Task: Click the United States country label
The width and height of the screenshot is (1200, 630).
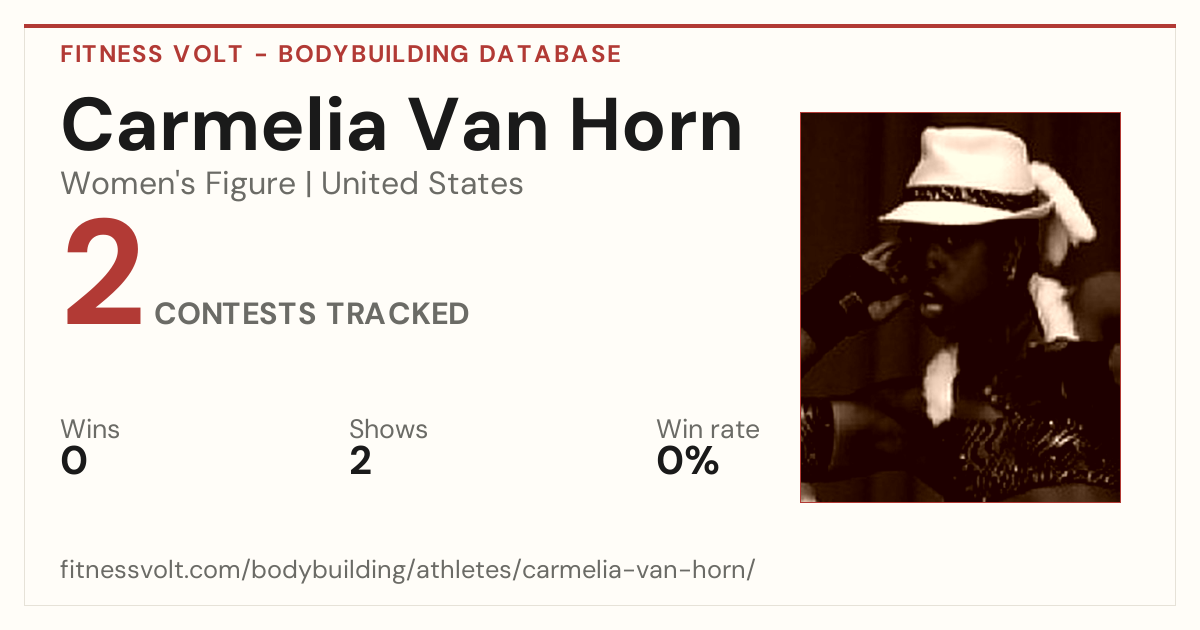Action: tap(422, 184)
